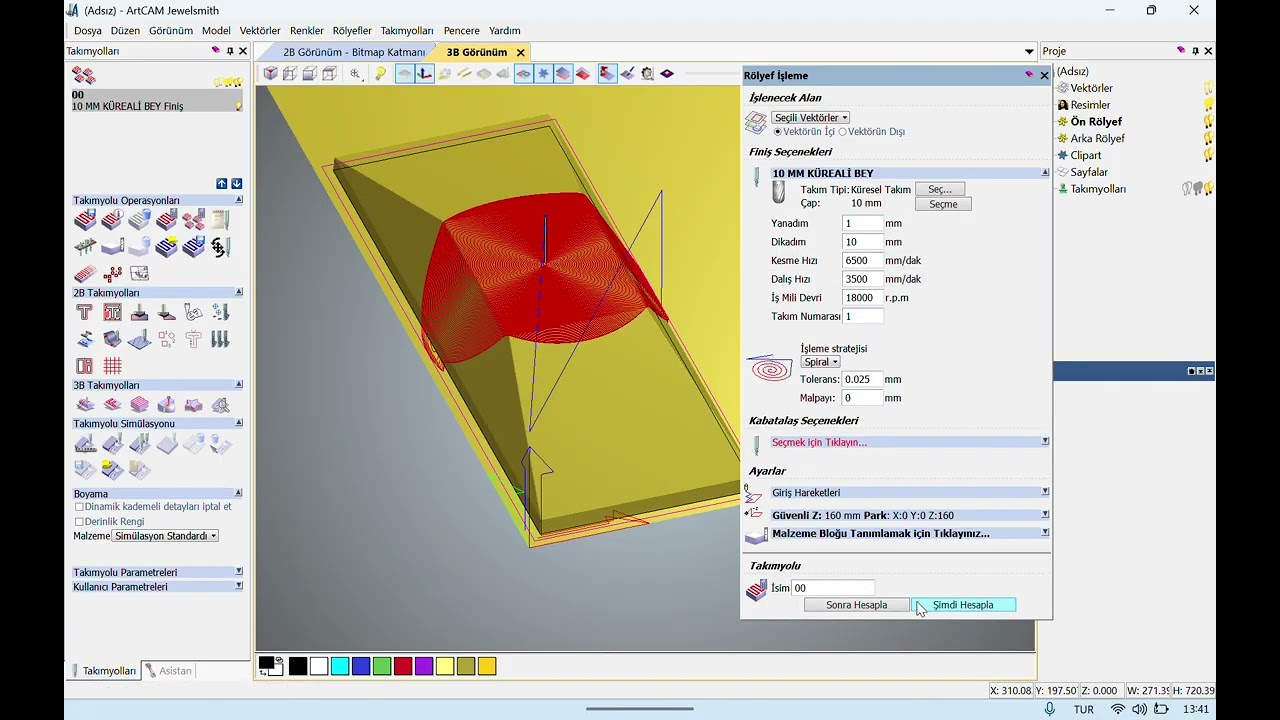Image resolution: width=1280 pixels, height=720 pixels.
Task: Click the İsim toolpath name field
Action: click(x=833, y=588)
